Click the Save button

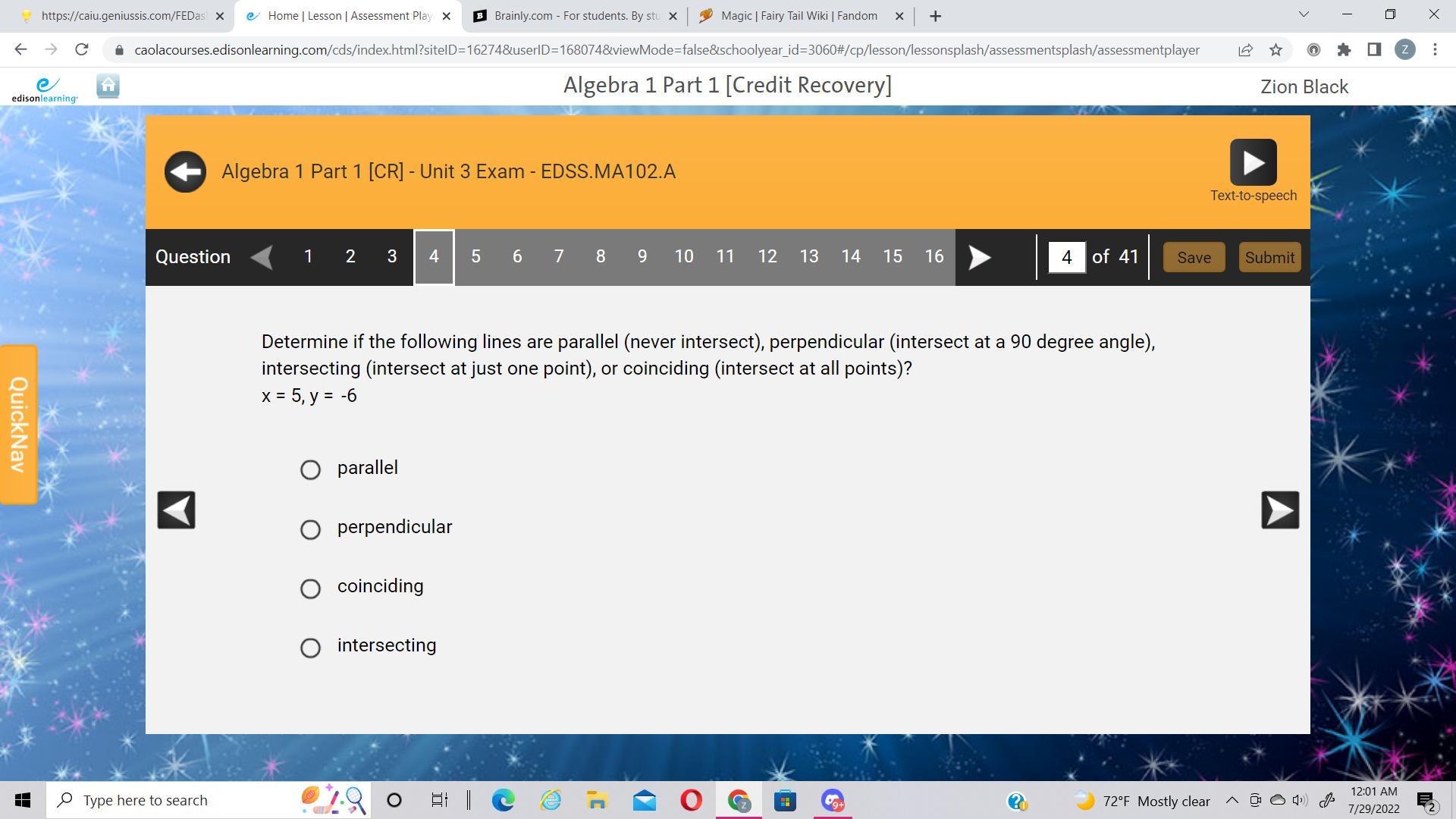pyautogui.click(x=1194, y=258)
